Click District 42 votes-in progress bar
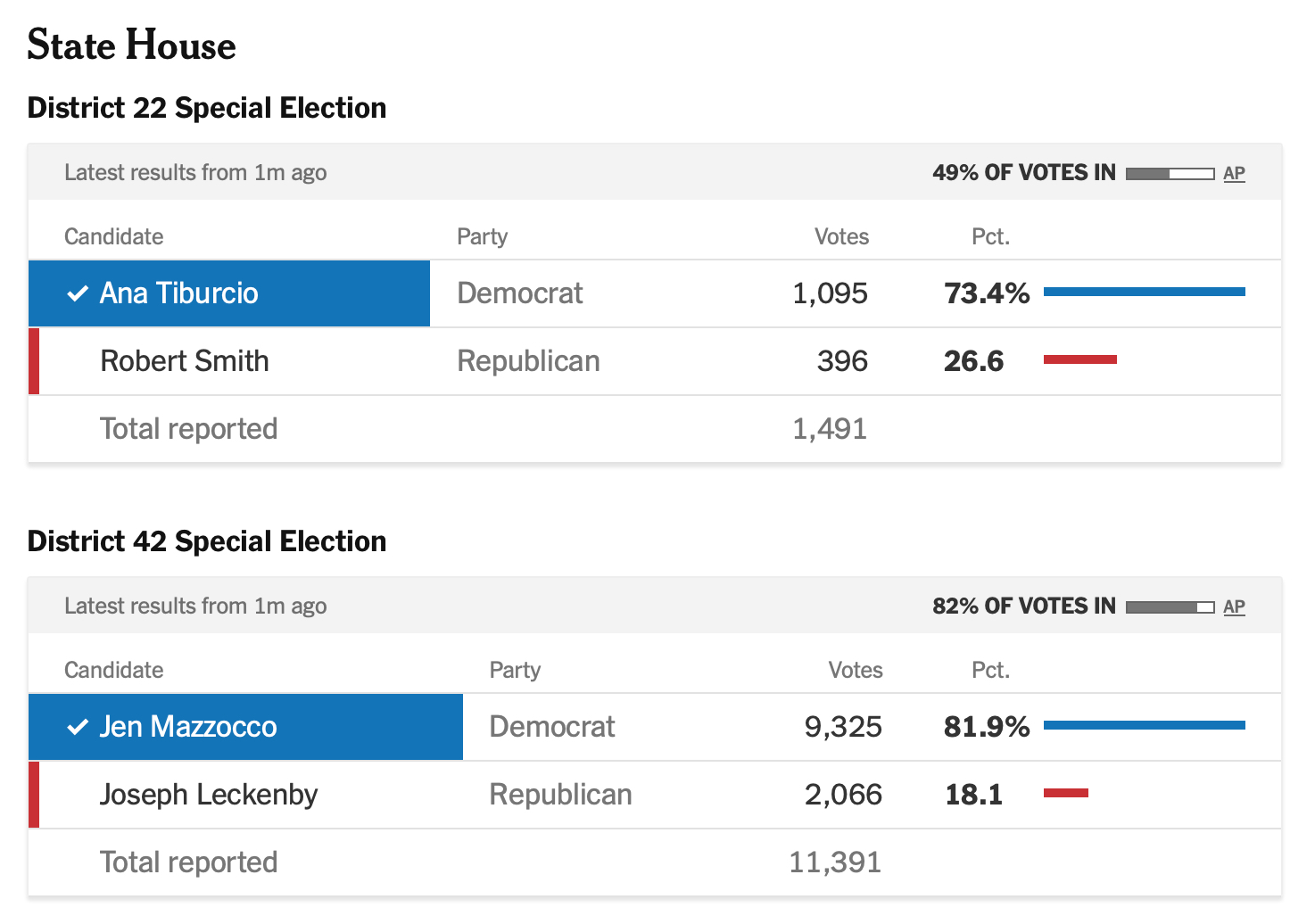Screen dimensions: 1315x924 tap(1170, 606)
